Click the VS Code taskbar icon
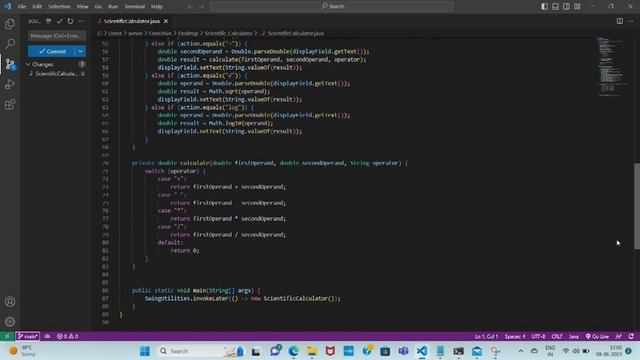The image size is (640, 360). (422, 351)
